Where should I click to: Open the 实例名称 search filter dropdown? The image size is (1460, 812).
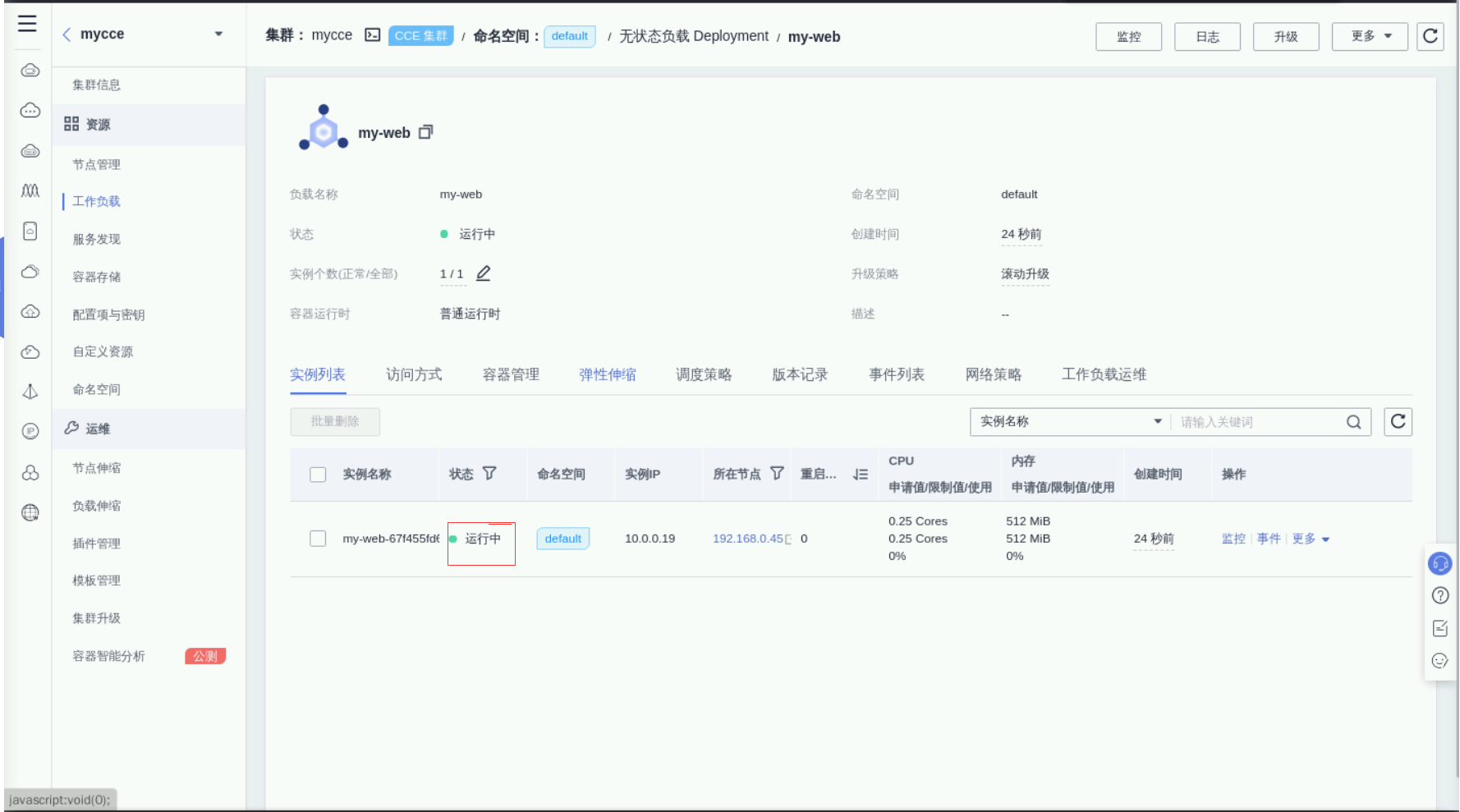(1071, 422)
